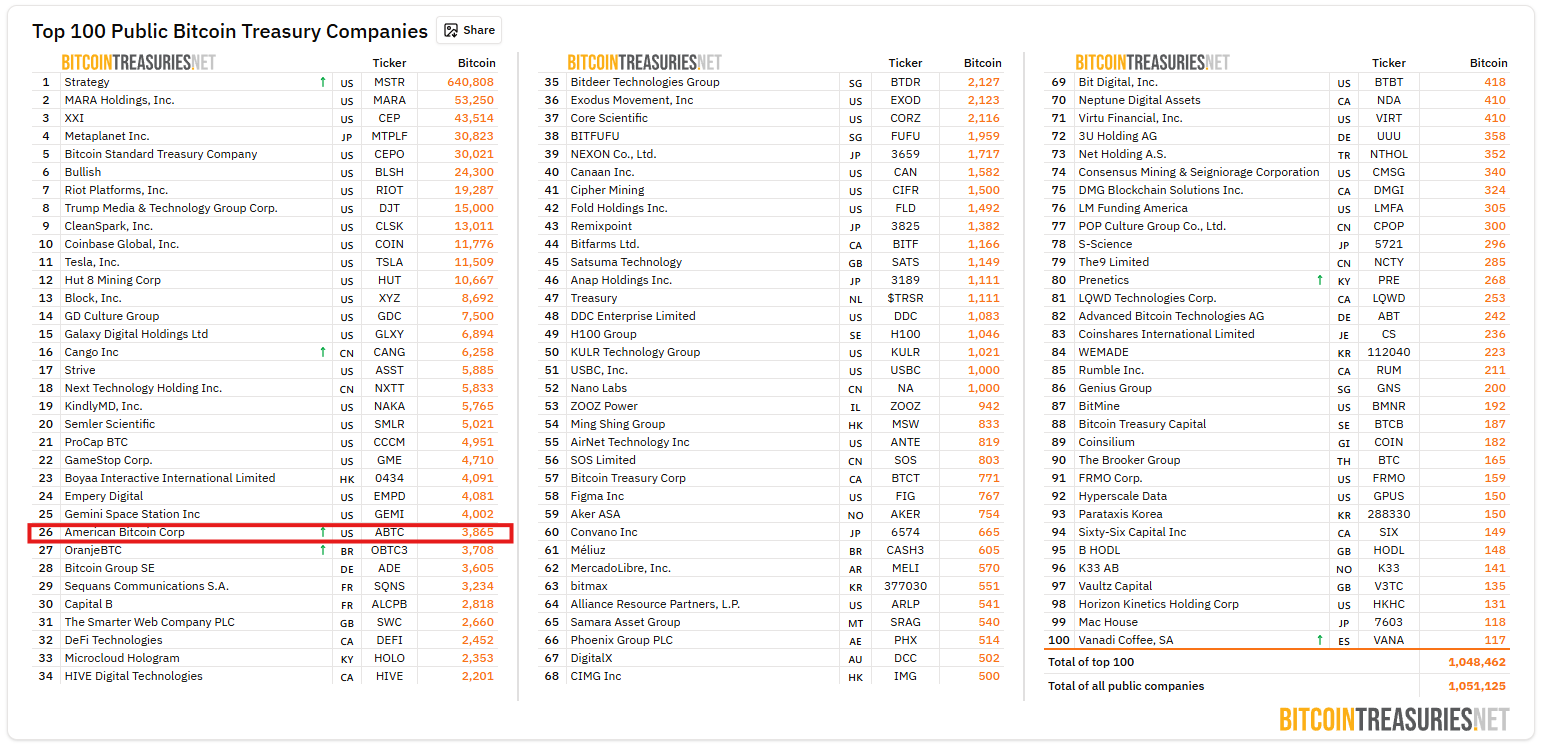1547x748 pixels.
Task: Click the Share button
Action: [x=469, y=30]
